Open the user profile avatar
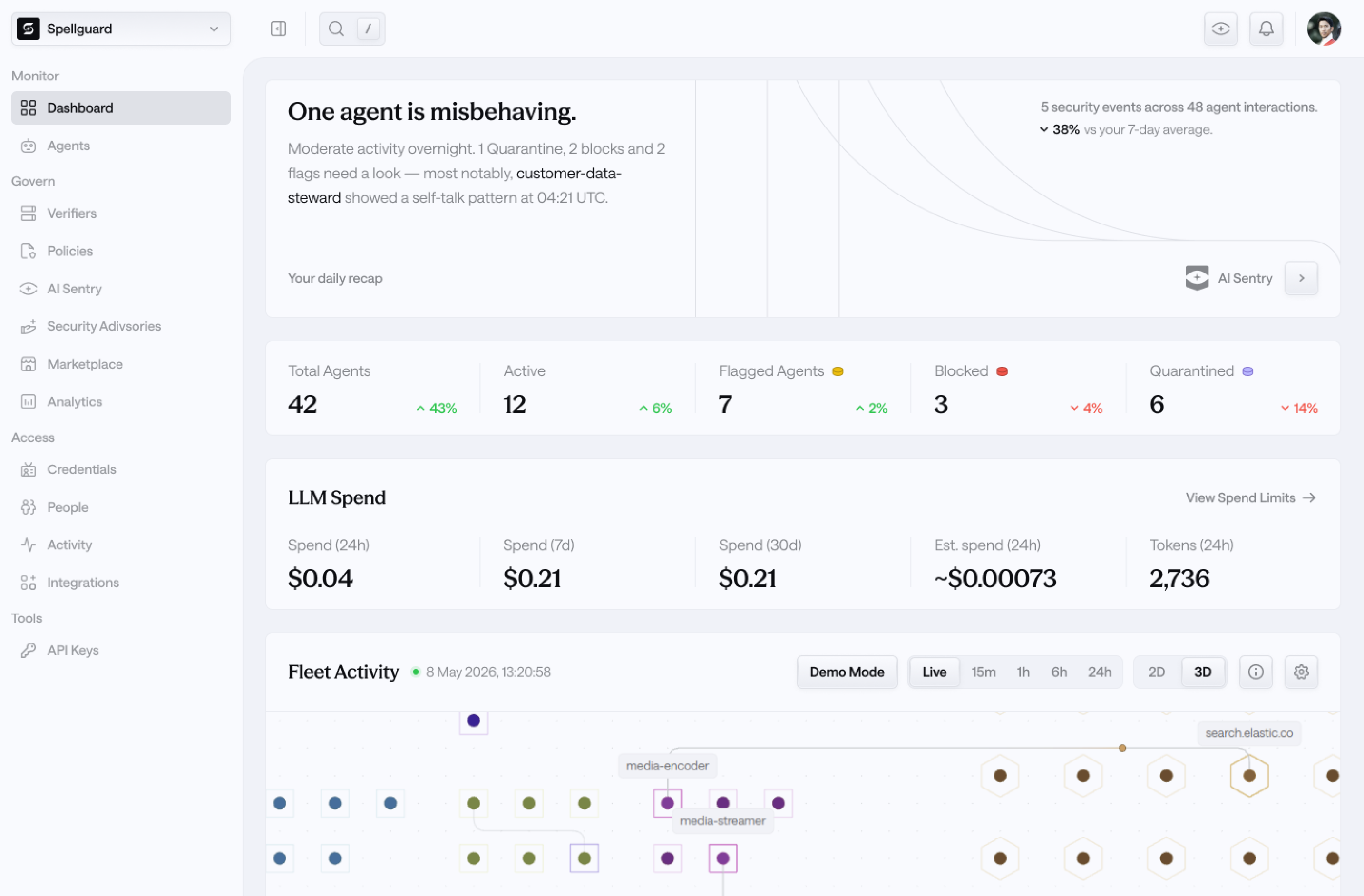Image resolution: width=1364 pixels, height=896 pixels. click(1324, 29)
